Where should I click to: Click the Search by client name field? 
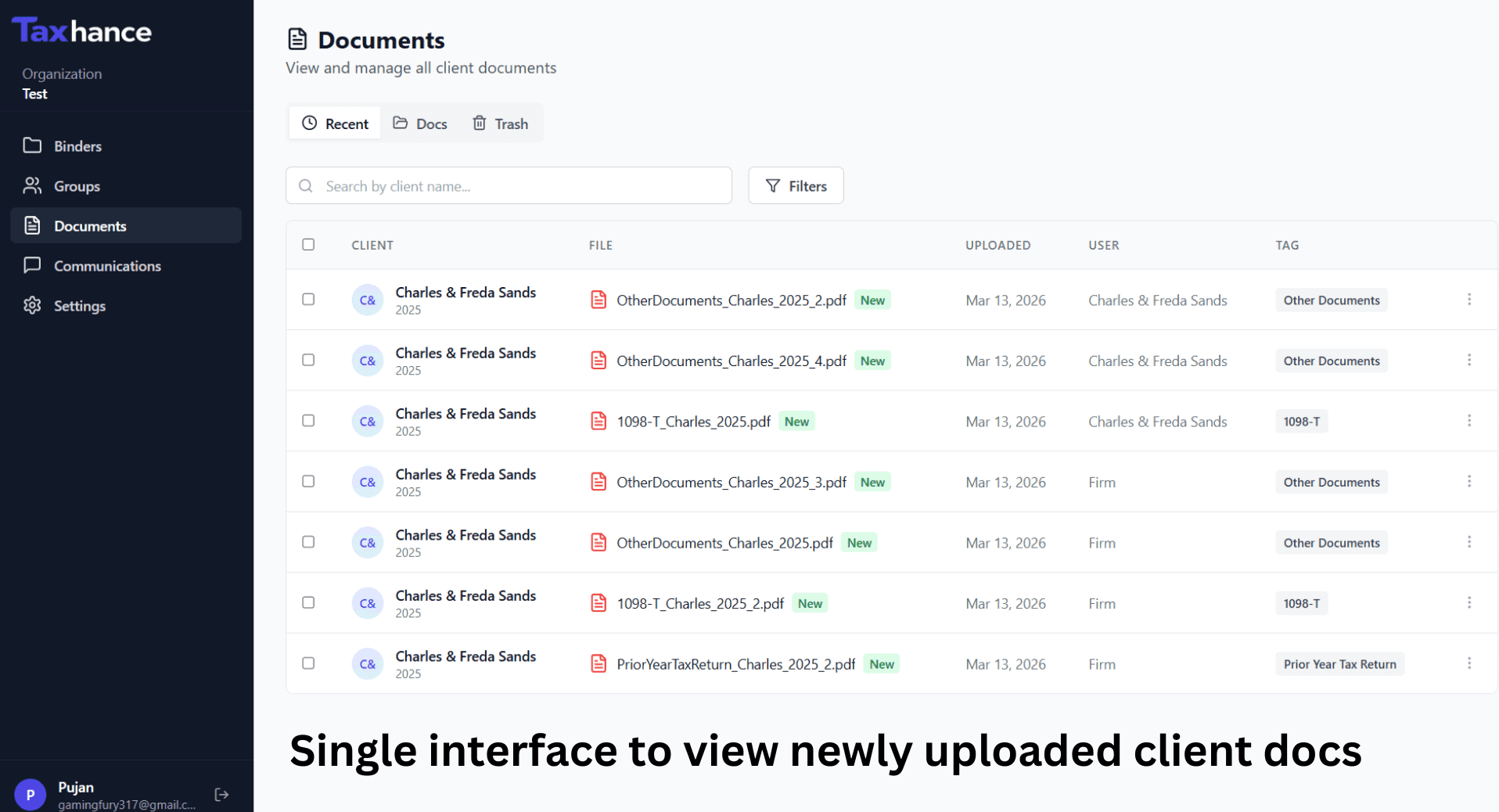pyautogui.click(x=509, y=185)
